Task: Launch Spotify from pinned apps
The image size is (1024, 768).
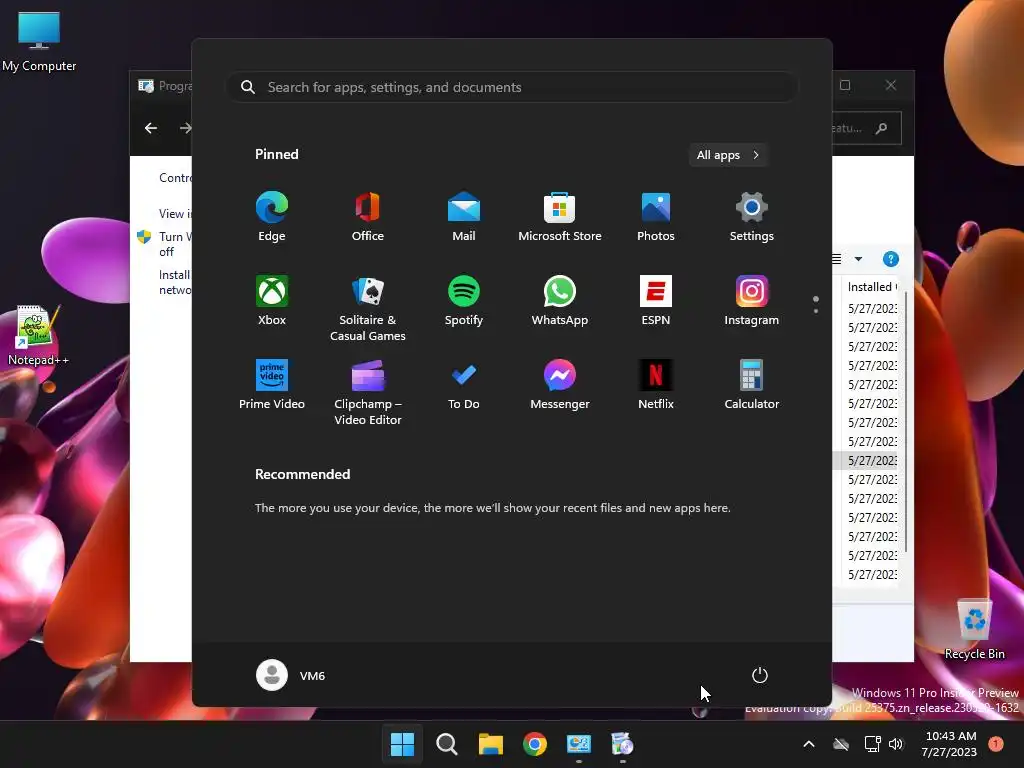Action: 464,301
